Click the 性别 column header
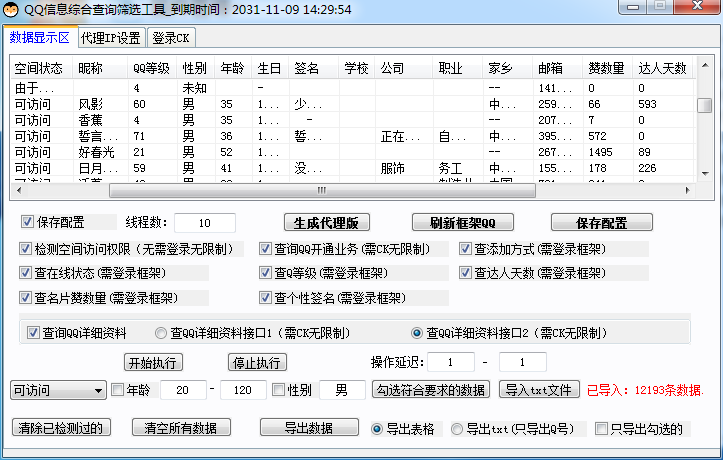 196,68
